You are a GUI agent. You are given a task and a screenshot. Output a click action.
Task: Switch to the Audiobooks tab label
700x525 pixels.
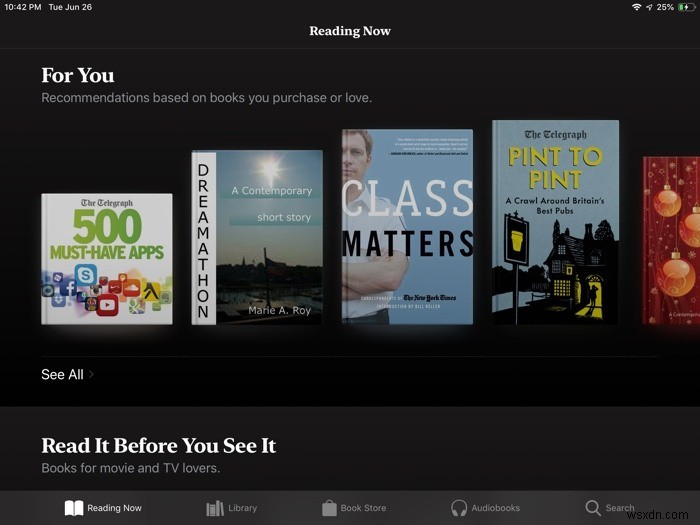[x=496, y=508]
